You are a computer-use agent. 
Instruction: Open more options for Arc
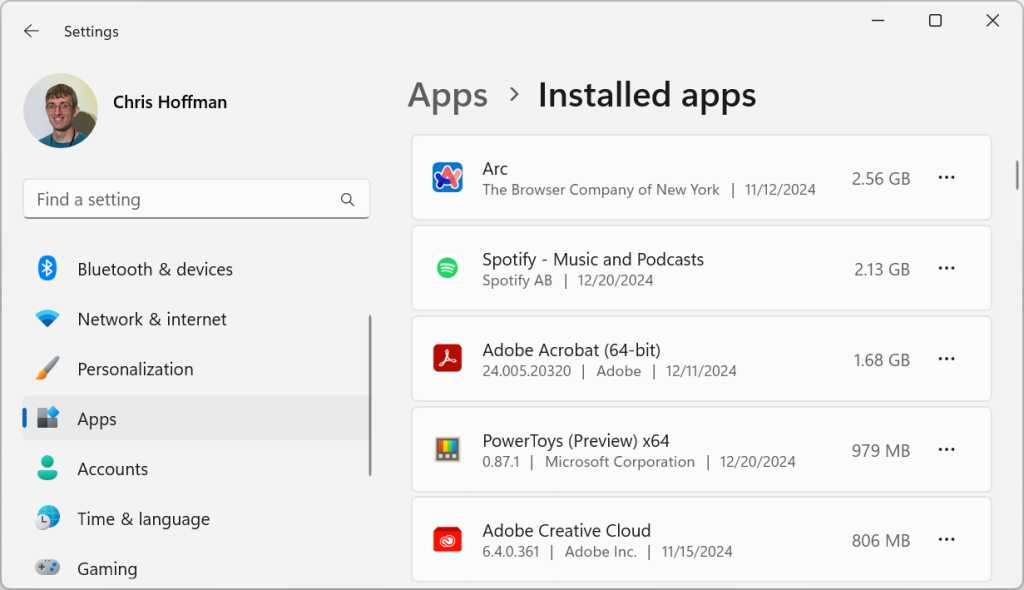click(x=946, y=177)
